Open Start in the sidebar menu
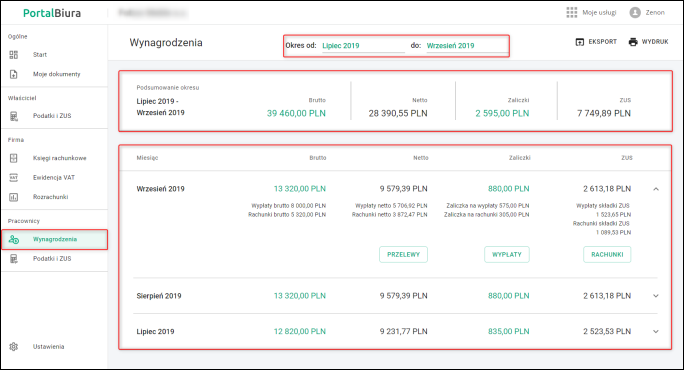Screen dimensions: 684x370 40,55
